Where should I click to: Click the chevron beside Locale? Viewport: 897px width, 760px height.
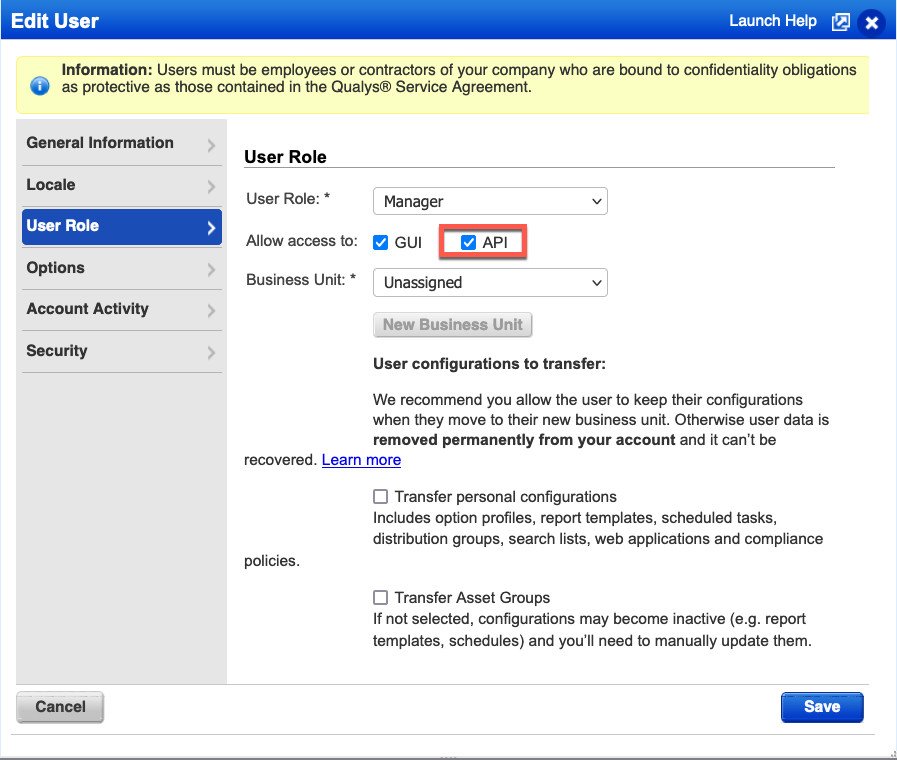click(x=211, y=186)
